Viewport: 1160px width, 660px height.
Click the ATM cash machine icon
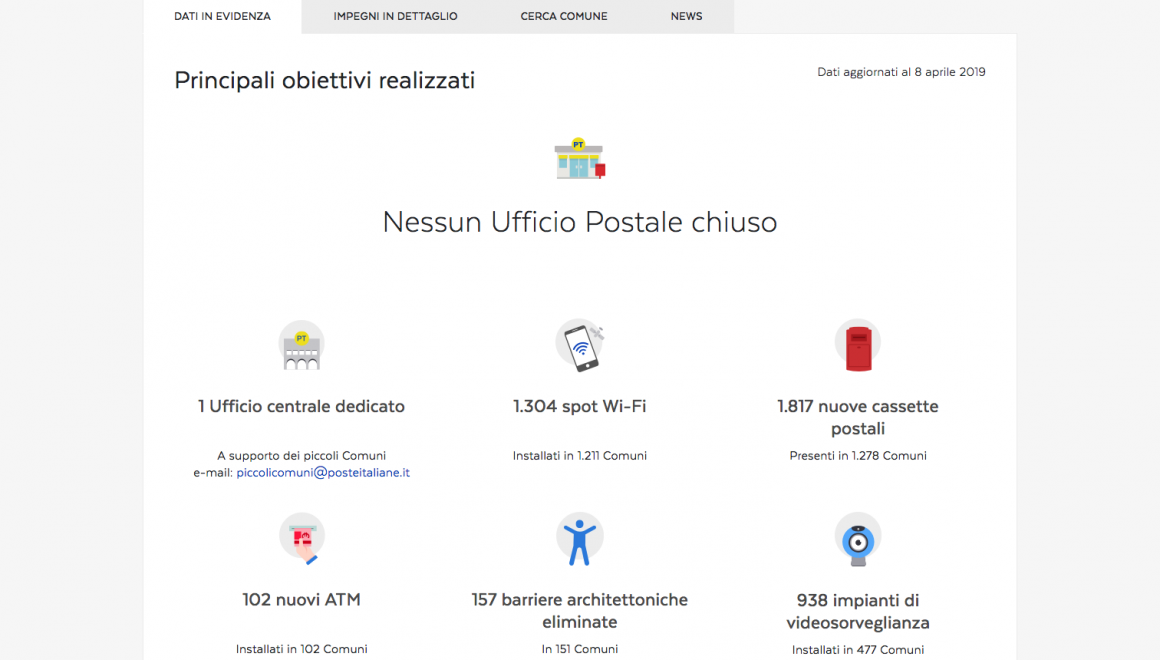click(x=301, y=539)
